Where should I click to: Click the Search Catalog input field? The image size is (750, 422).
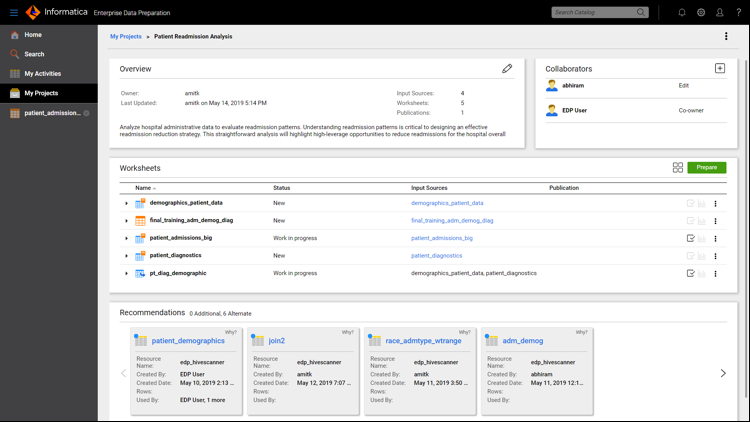[x=594, y=13]
